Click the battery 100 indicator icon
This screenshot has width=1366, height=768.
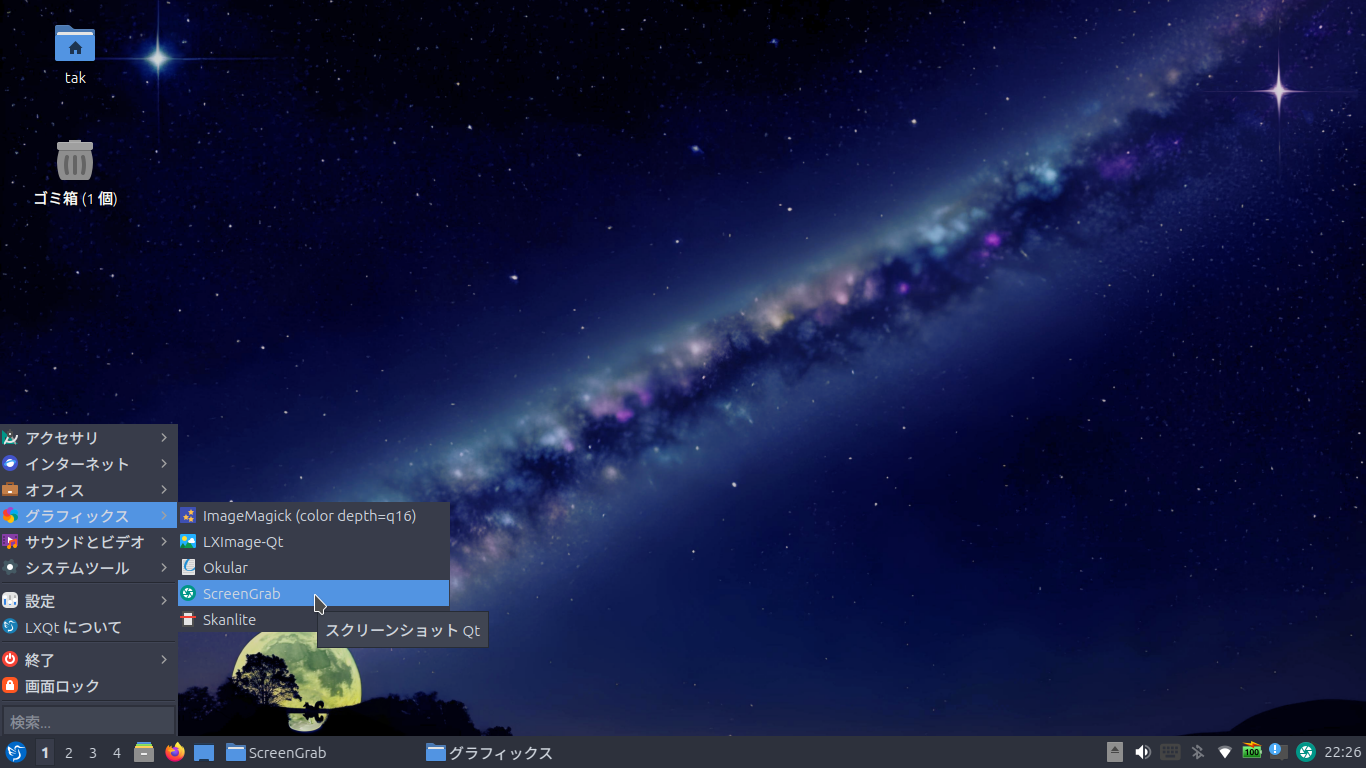pyautogui.click(x=1251, y=752)
